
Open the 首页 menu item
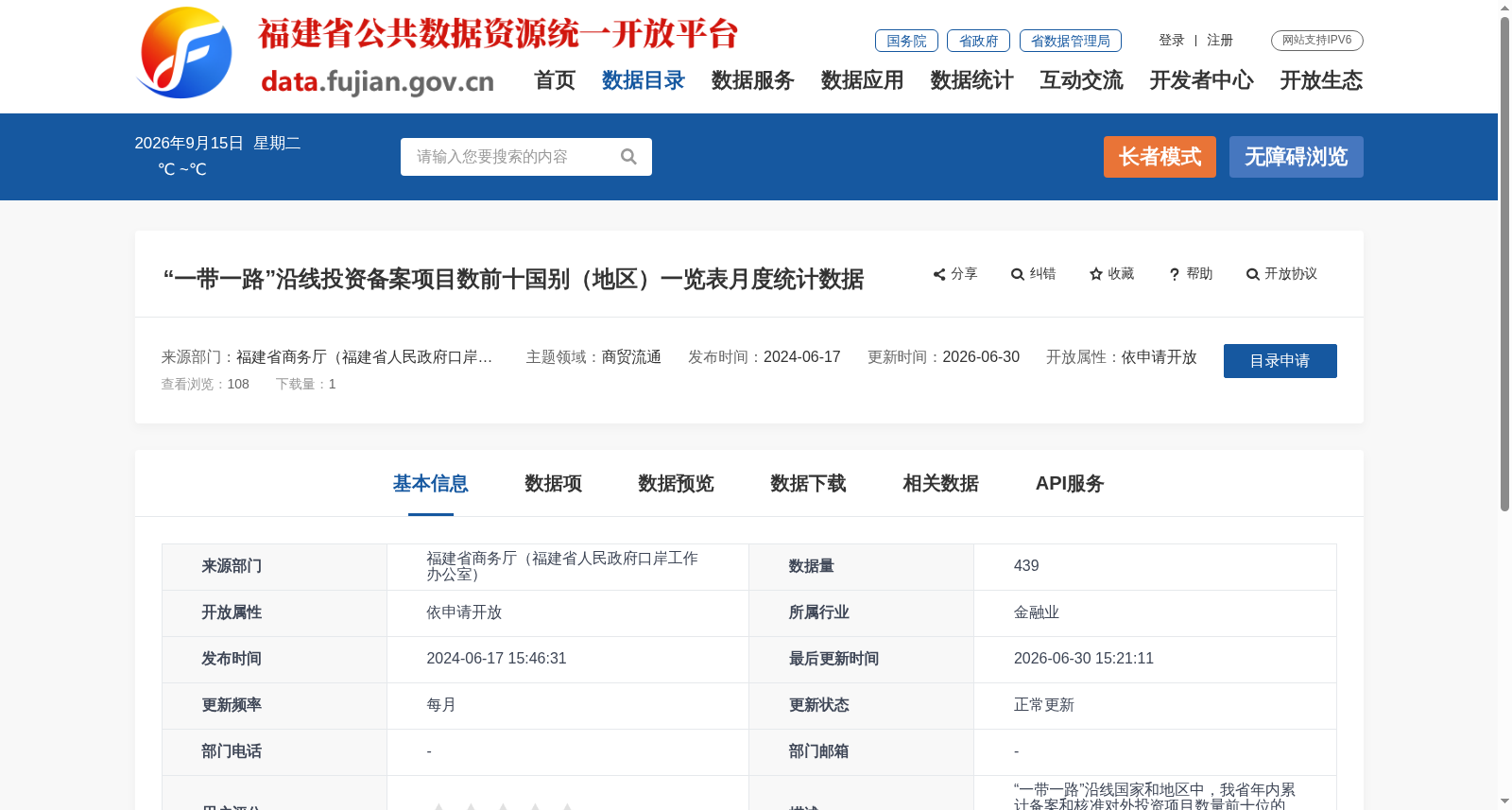[555, 80]
